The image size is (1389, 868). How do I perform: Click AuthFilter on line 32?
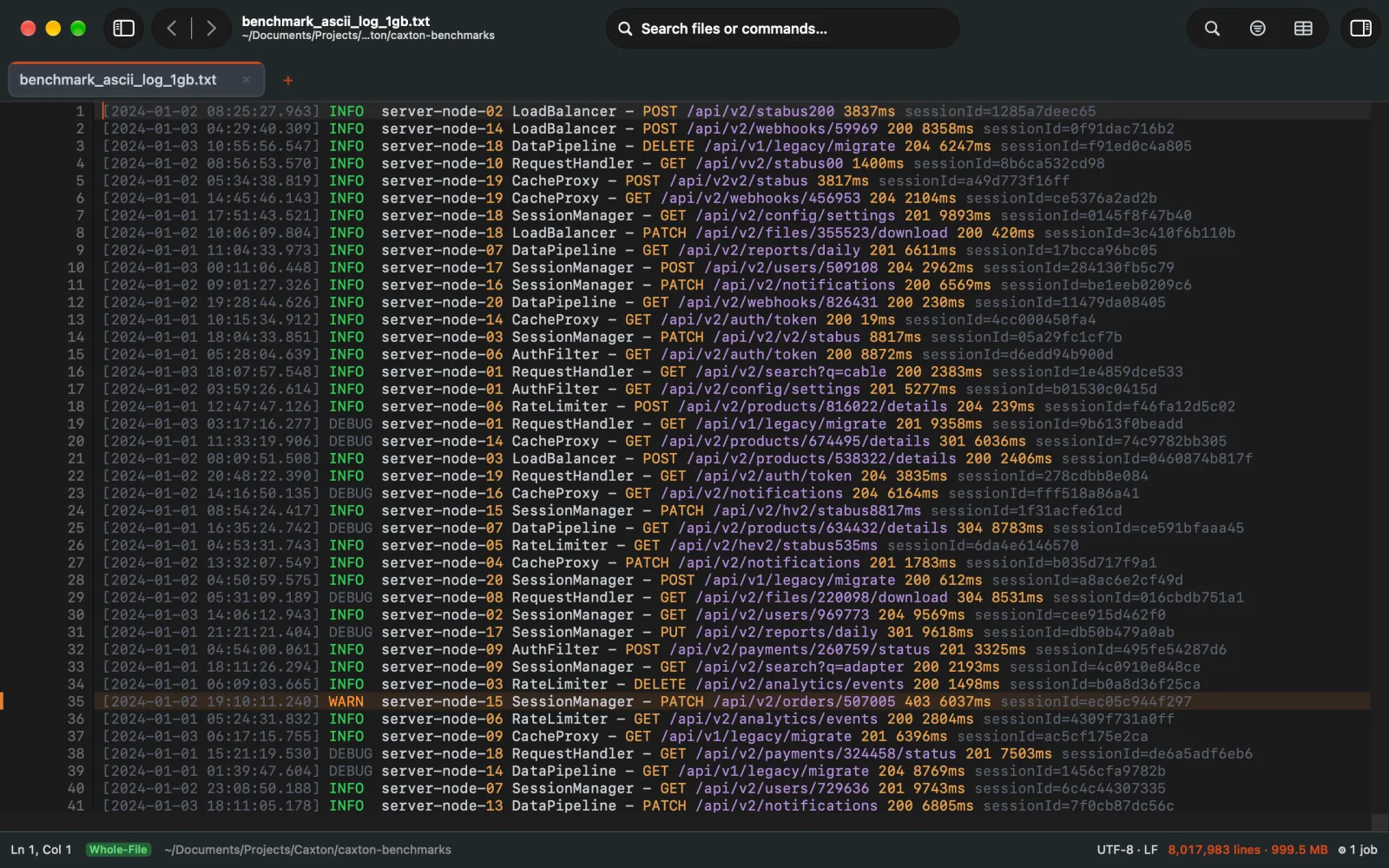[x=556, y=649]
